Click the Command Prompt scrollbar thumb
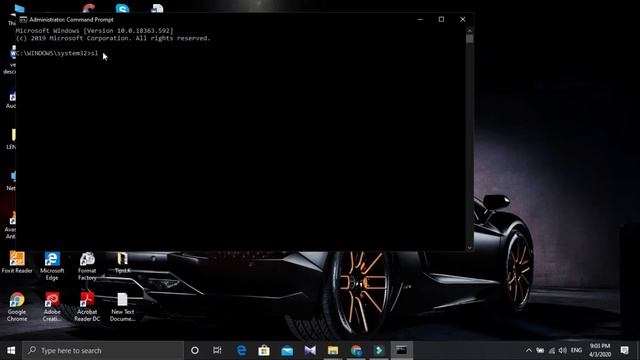This screenshot has height=360, width=640. (x=470, y=39)
